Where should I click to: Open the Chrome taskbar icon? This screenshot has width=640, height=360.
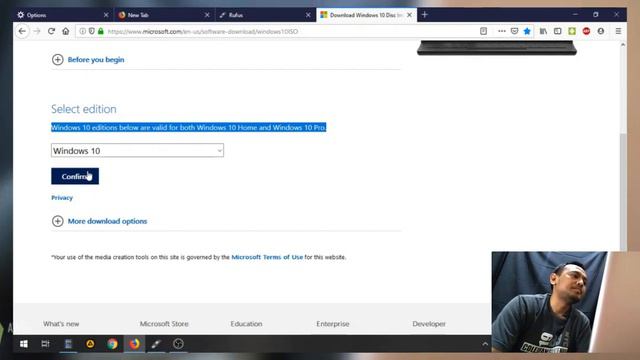pyautogui.click(x=112, y=344)
